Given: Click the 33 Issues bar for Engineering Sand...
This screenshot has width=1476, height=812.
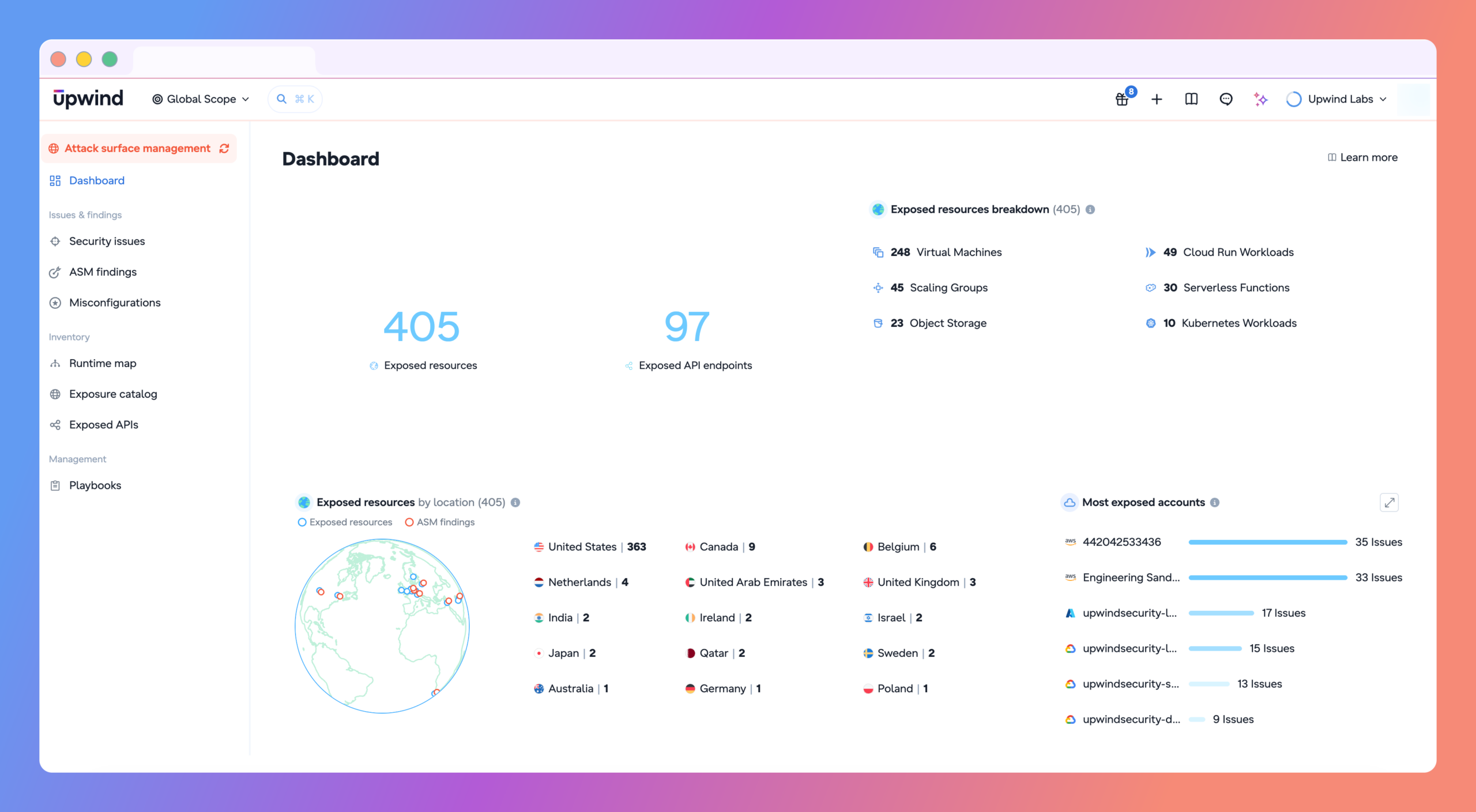Looking at the screenshot, I should [1268, 577].
